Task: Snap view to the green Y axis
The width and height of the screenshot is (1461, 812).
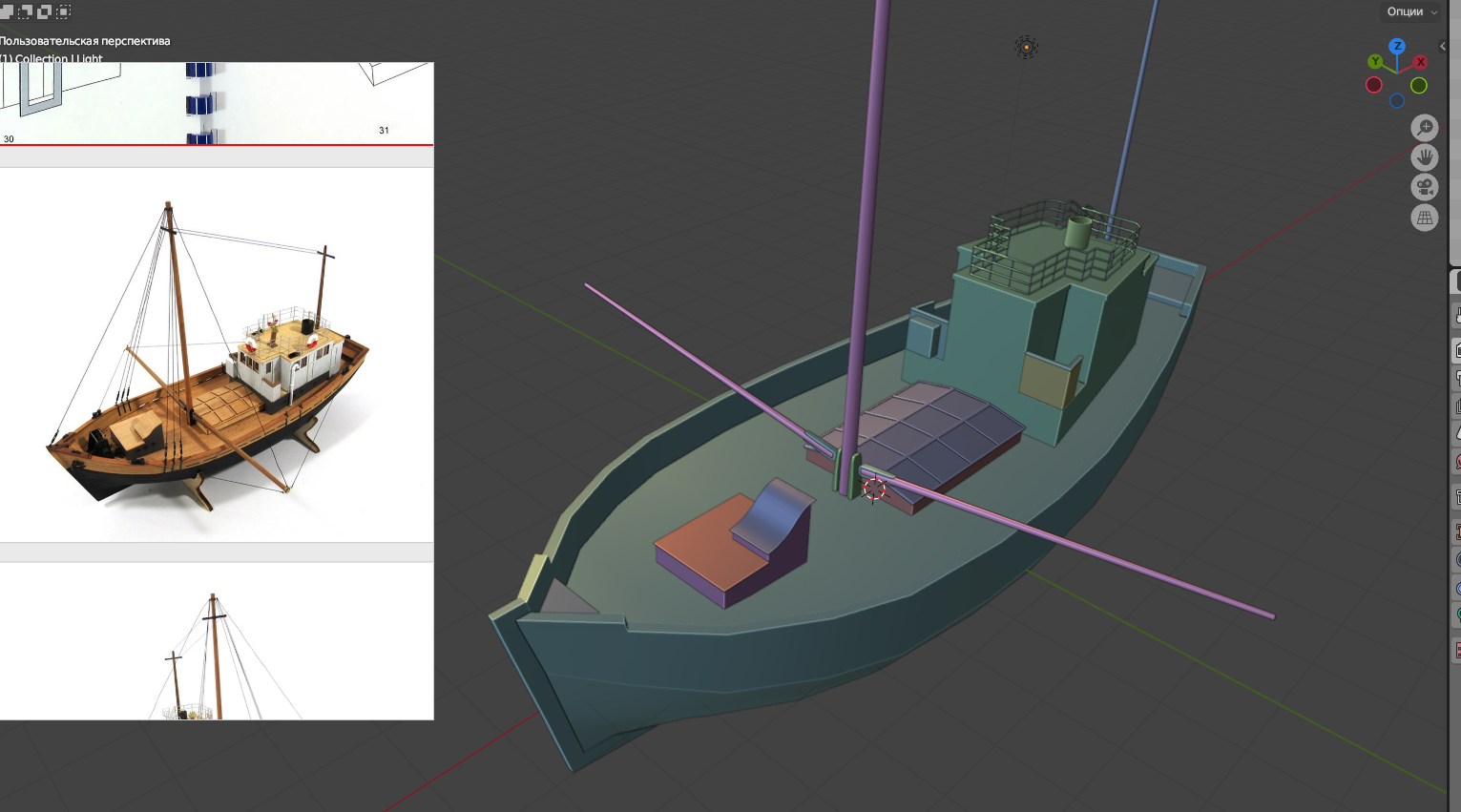Action: 1375,62
